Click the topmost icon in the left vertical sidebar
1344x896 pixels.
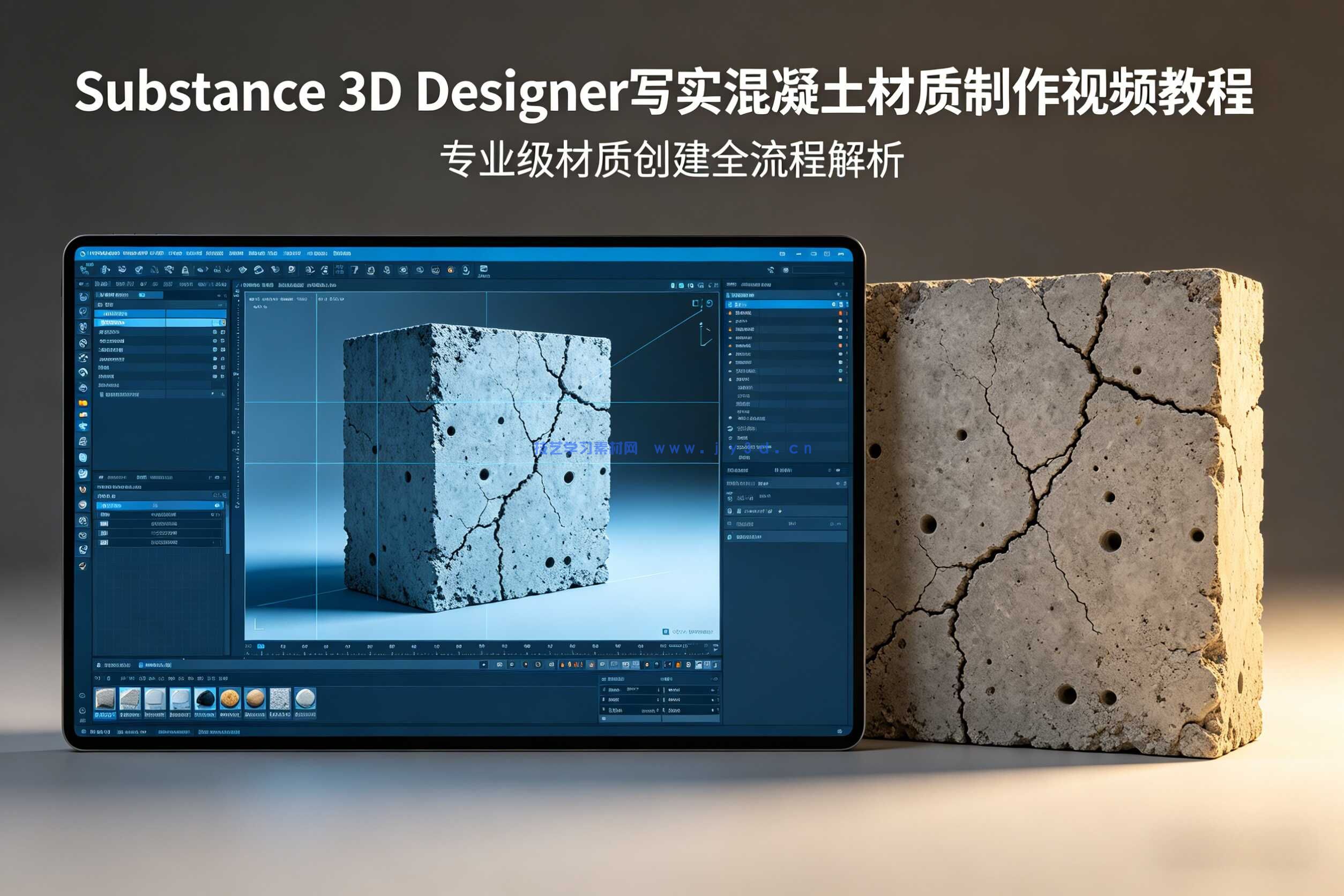(84, 297)
